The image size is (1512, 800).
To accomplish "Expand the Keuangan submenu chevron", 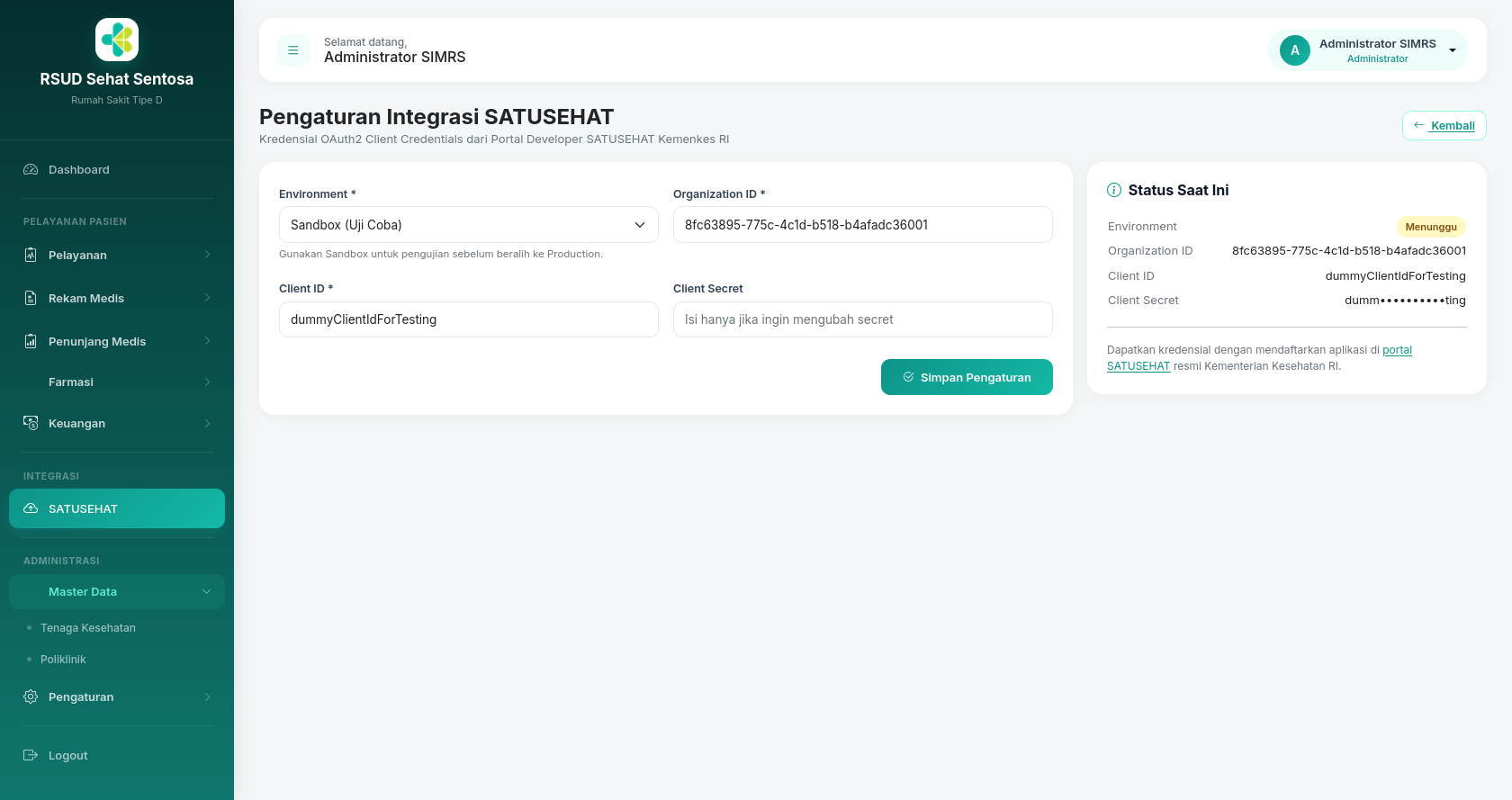I will (x=207, y=423).
